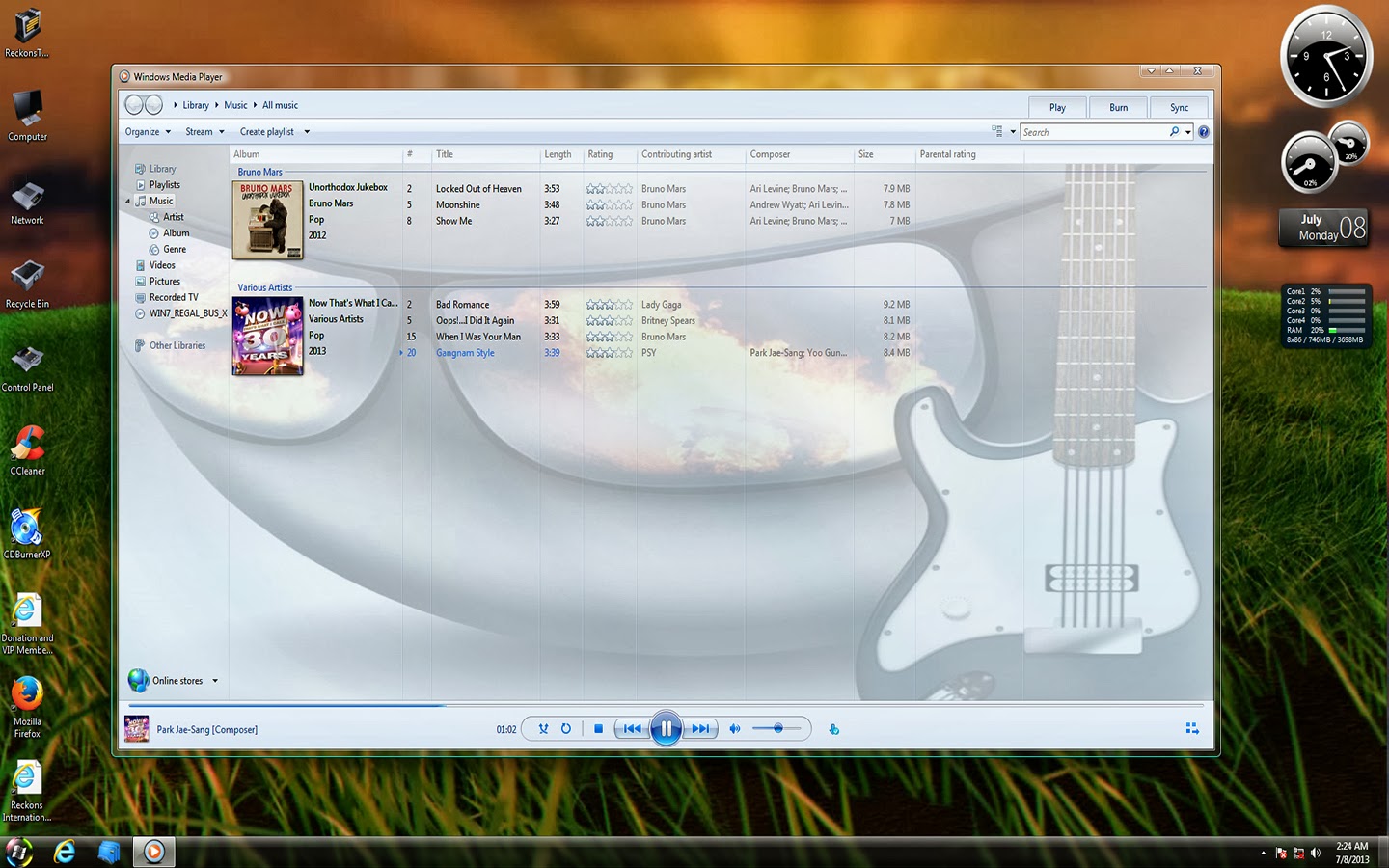Screen dimensions: 1389x868
Task: Go forward with the navigation arrow
Action: [153, 105]
